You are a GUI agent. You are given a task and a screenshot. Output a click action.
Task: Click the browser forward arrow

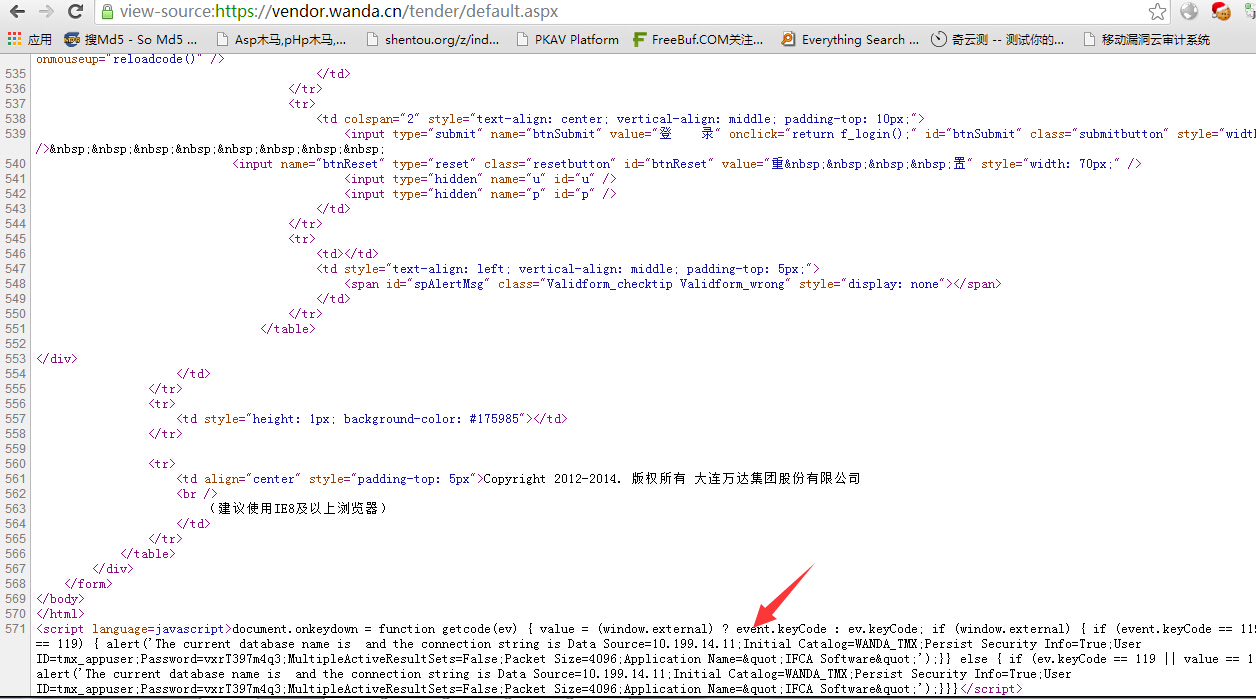coord(46,12)
